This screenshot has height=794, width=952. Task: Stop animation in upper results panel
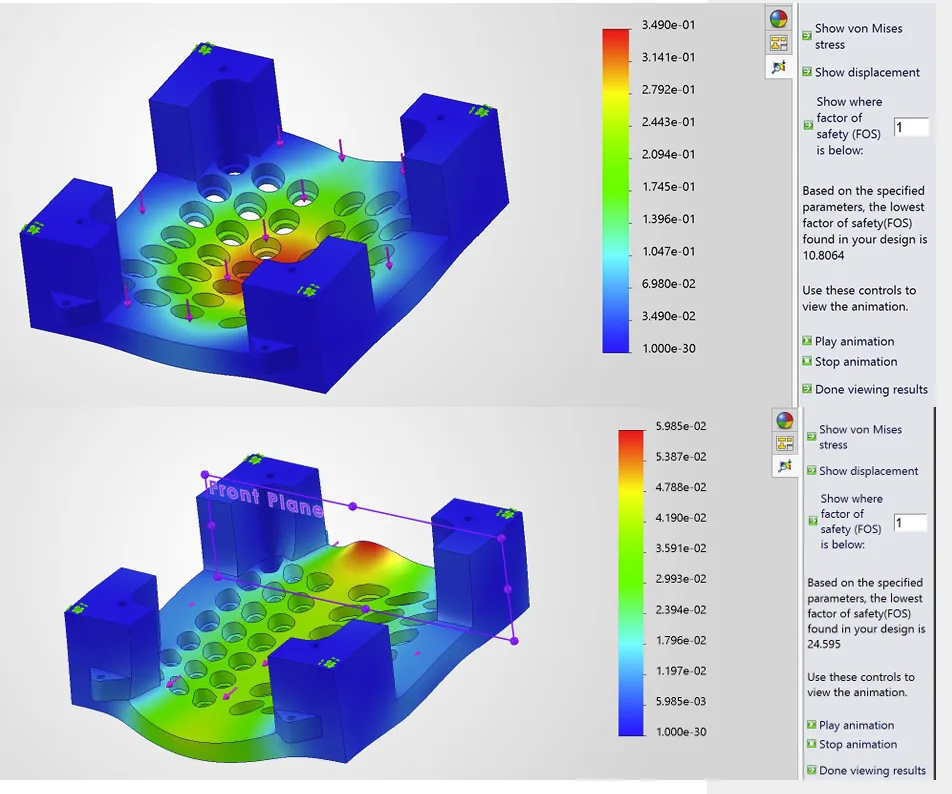pyautogui.click(x=849, y=361)
